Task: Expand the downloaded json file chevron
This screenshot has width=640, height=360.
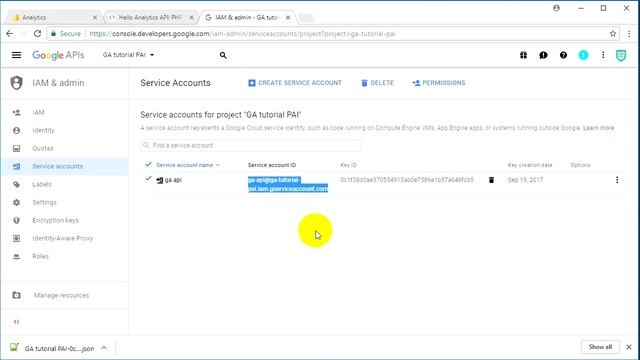Action: (x=104, y=348)
